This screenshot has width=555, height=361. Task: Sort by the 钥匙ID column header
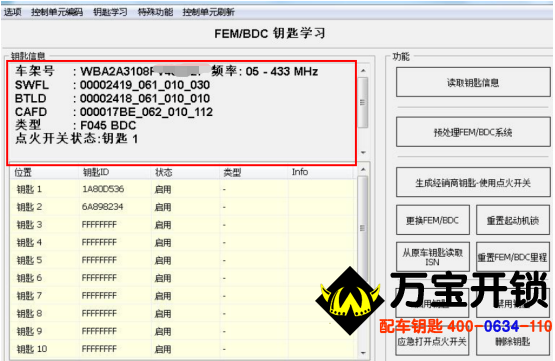(x=115, y=172)
